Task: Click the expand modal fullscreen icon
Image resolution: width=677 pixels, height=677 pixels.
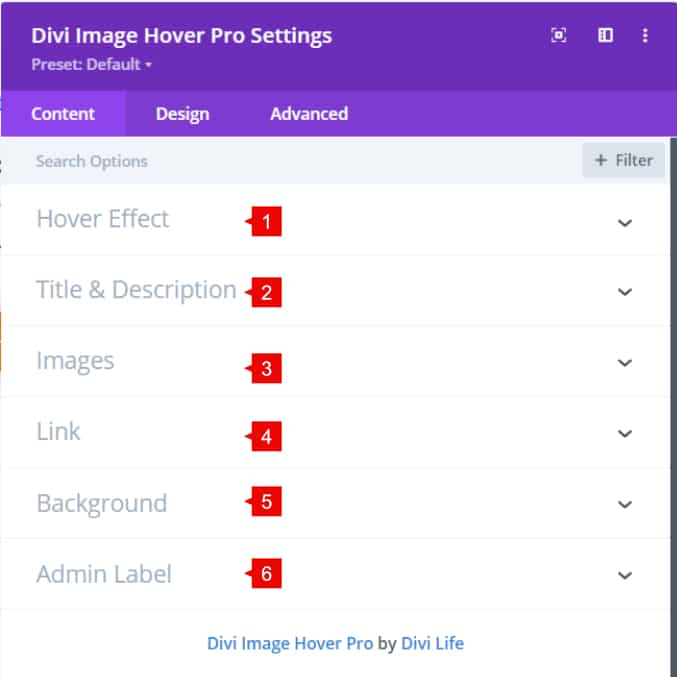Action: pyautogui.click(x=559, y=35)
